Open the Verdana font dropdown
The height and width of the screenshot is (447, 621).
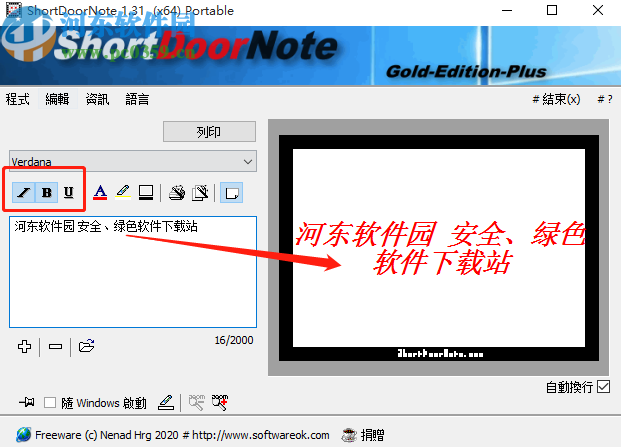tap(133, 161)
